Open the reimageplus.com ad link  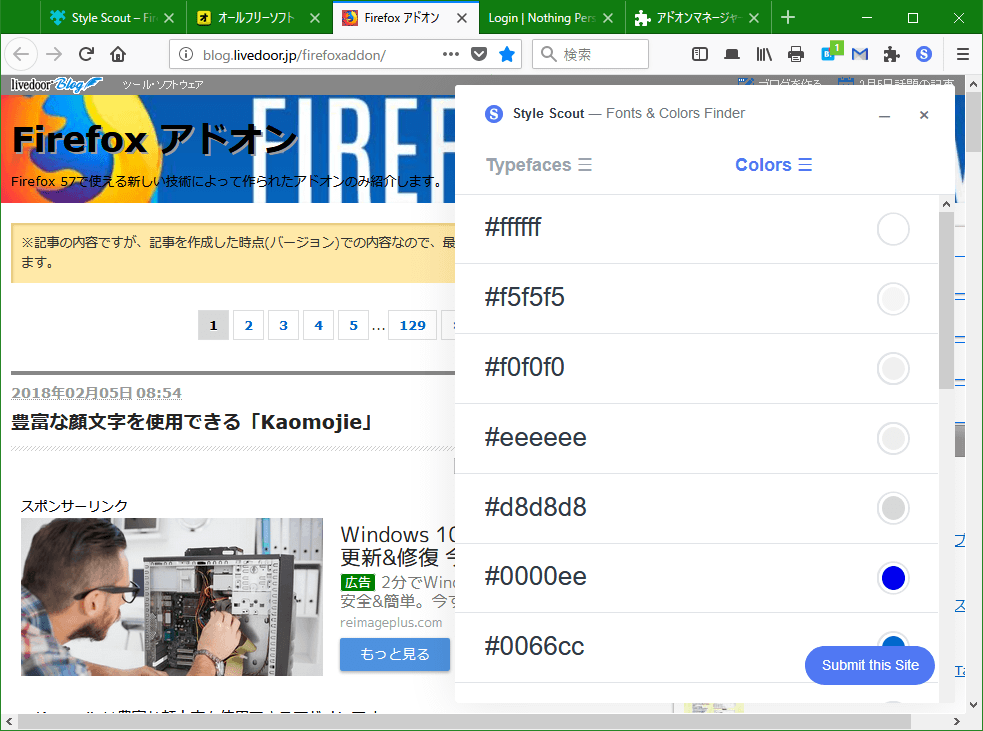pos(391,623)
